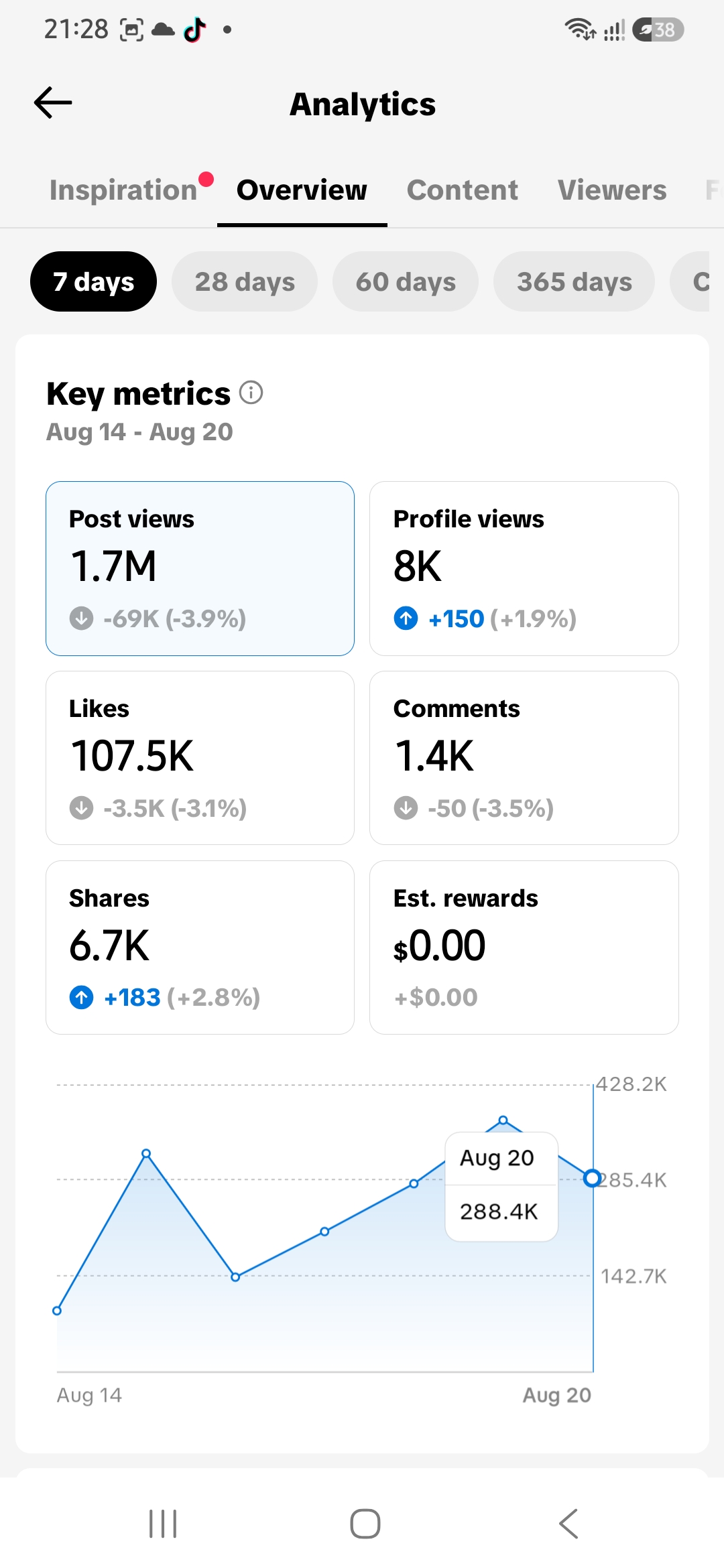Select the 28 days range chip

click(x=245, y=281)
